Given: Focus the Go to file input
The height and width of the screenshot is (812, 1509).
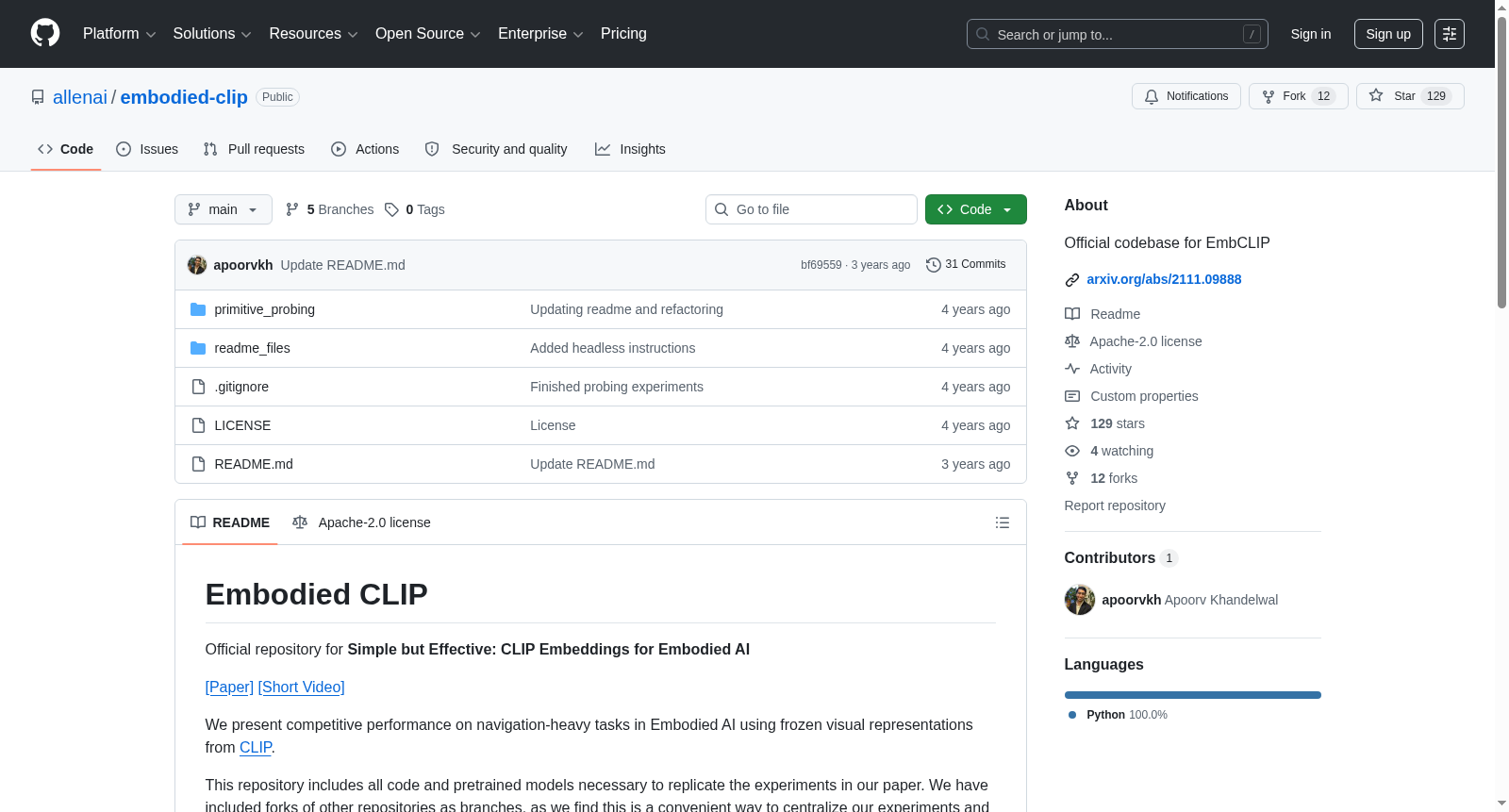Looking at the screenshot, I should (x=811, y=209).
